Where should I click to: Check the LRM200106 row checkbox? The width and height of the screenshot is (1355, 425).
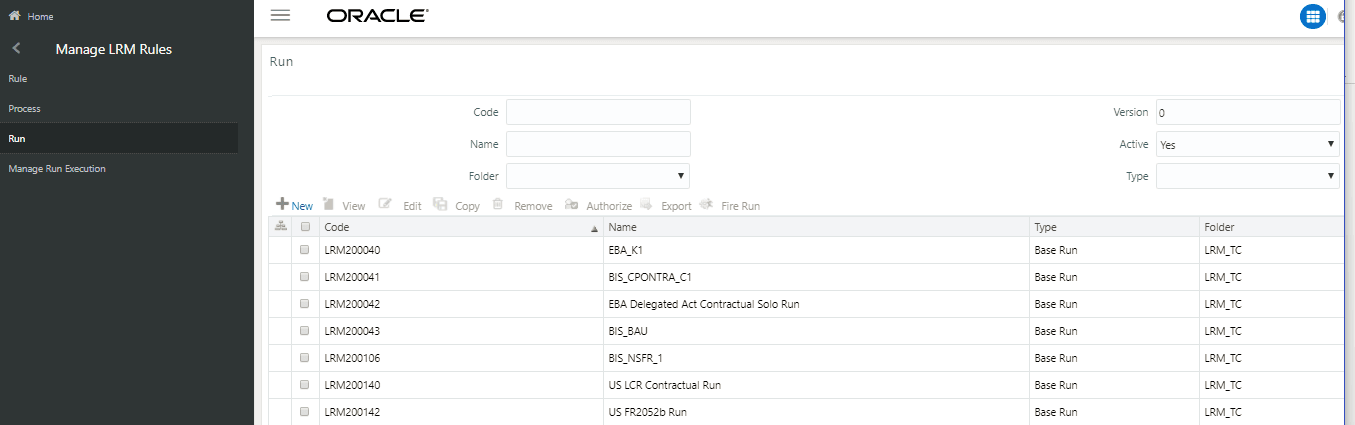coord(306,358)
